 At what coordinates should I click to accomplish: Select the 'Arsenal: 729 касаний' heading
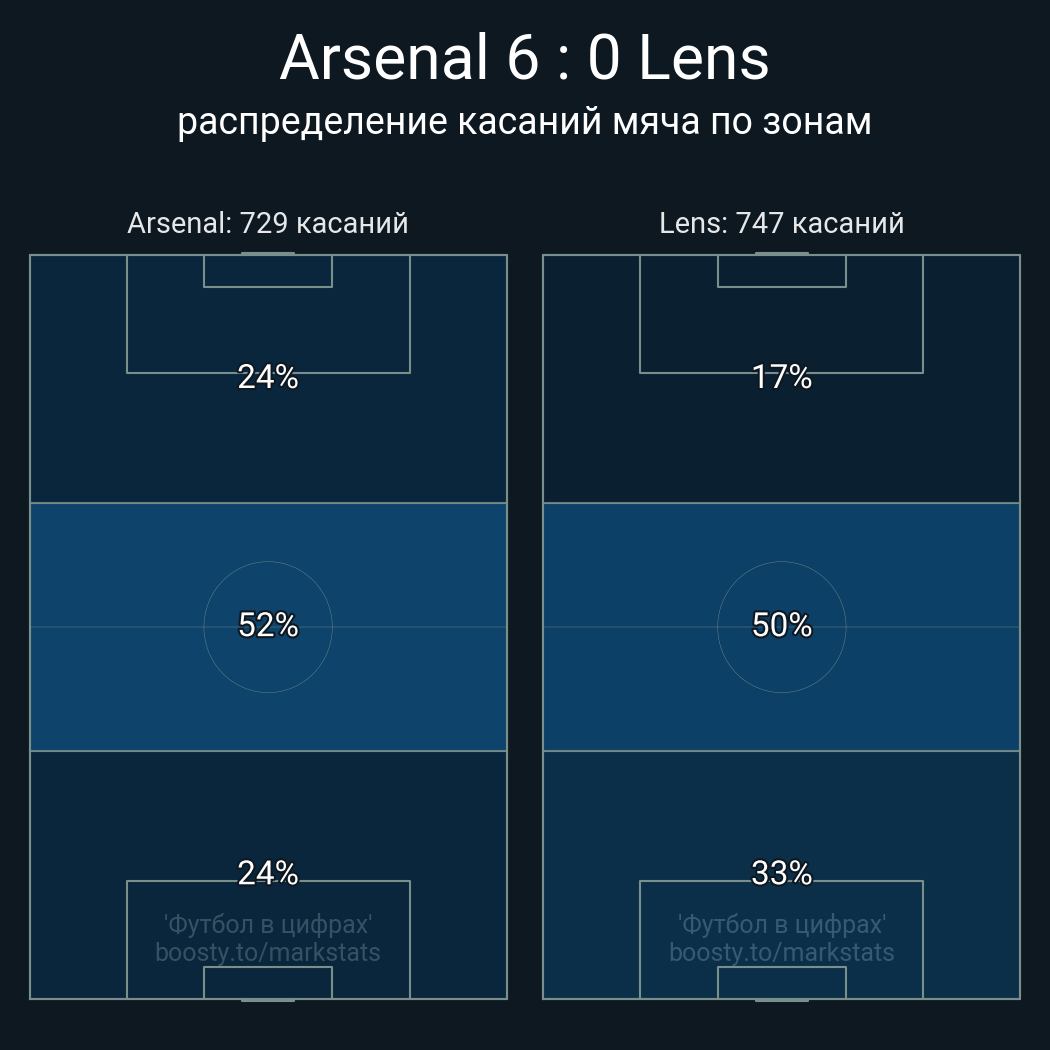point(268,223)
